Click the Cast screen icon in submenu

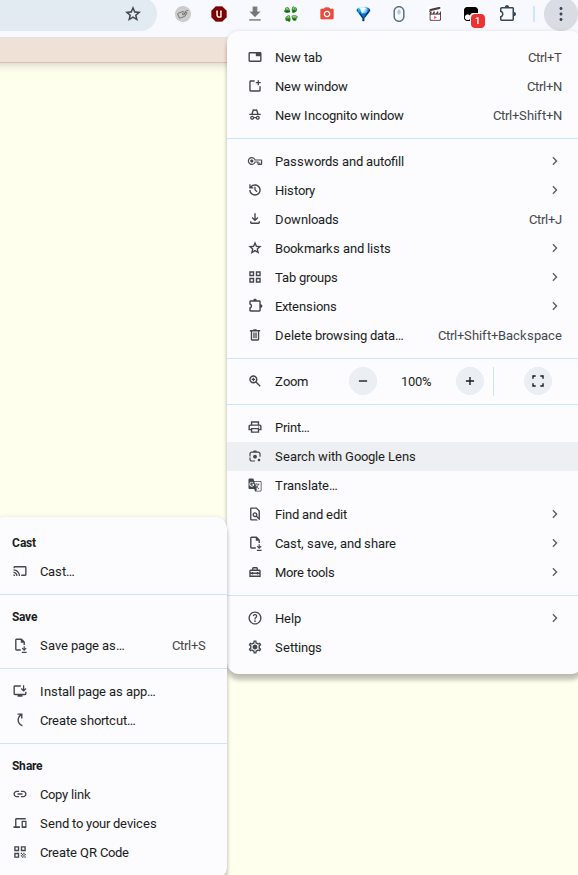pos(20,571)
